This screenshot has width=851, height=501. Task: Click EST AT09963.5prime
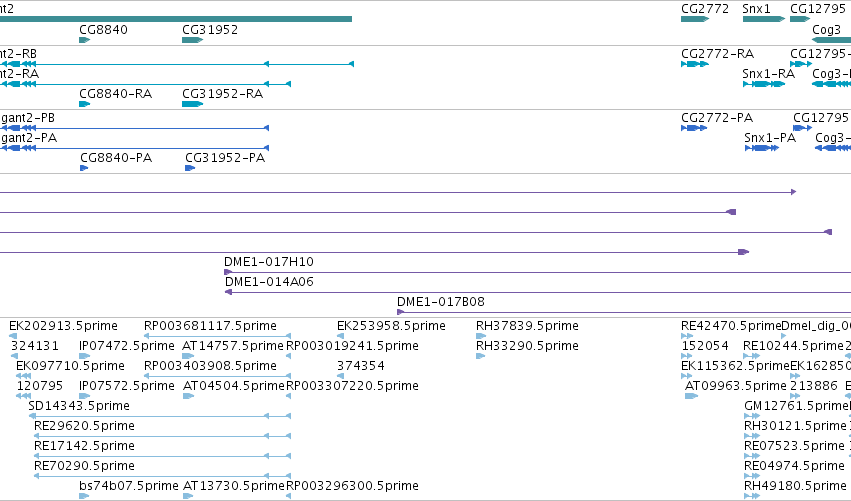pos(735,386)
